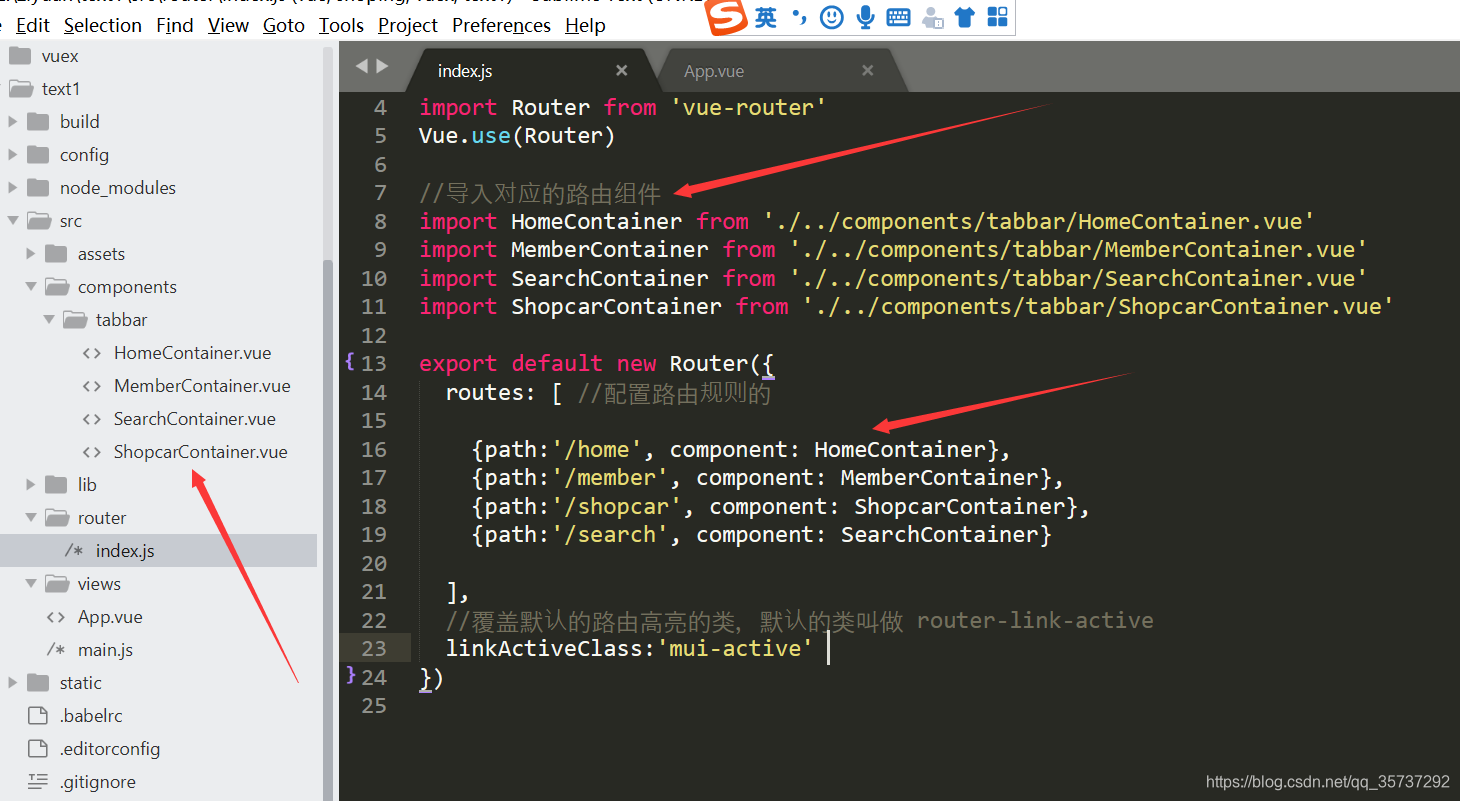Toggle Sogou English/Chinese mode button
The height and width of the screenshot is (801, 1460).
[x=765, y=17]
